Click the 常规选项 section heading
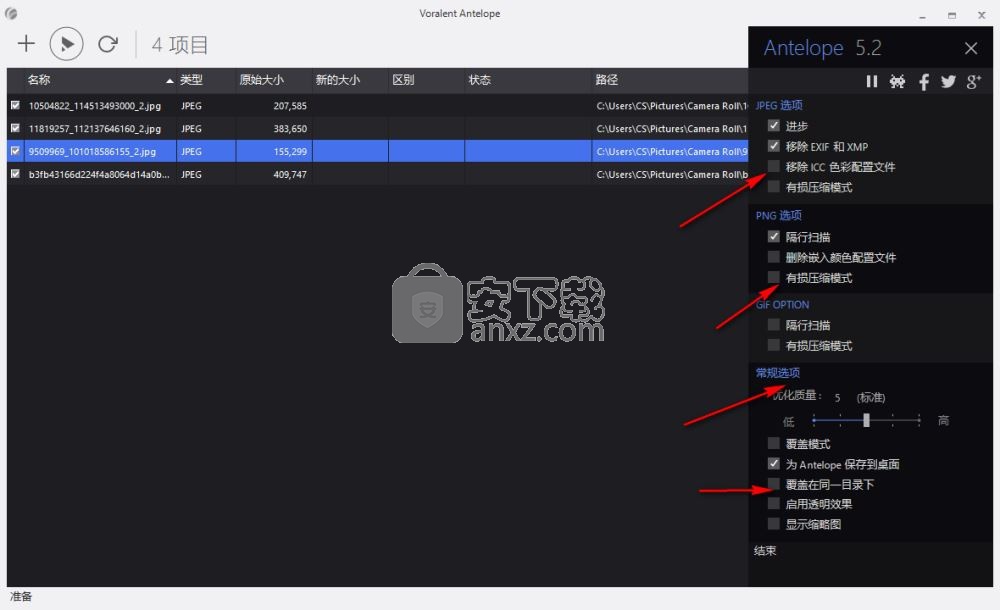The image size is (1000, 610). [x=777, y=373]
